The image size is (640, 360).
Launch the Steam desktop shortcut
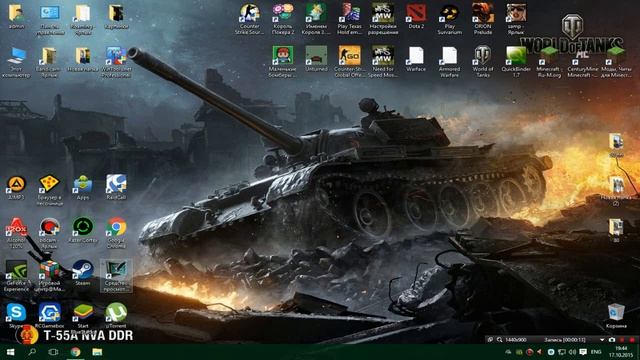83,273
